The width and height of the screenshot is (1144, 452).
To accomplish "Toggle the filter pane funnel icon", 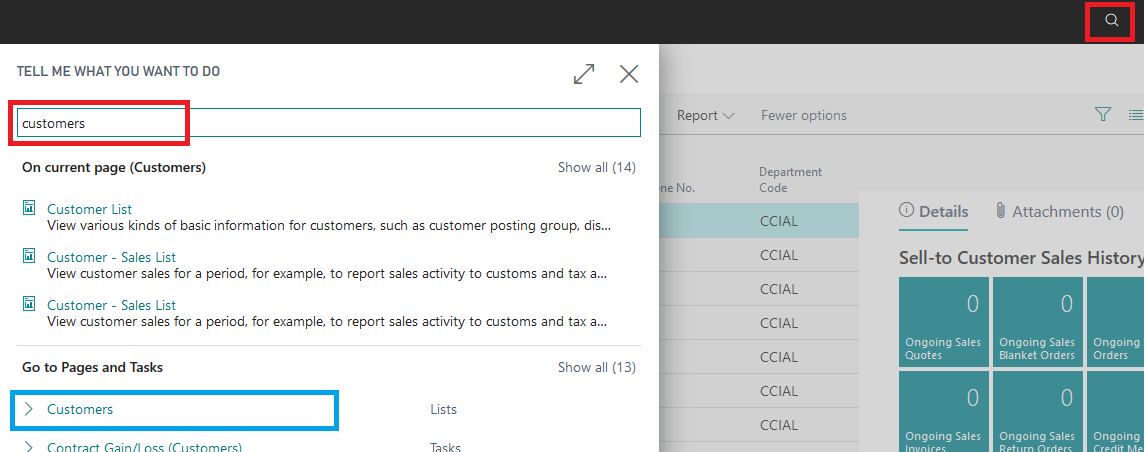I will tap(1102, 114).
